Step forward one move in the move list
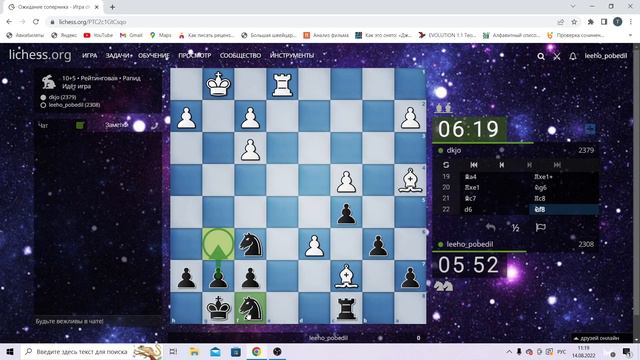The image size is (640, 360). 529,165
